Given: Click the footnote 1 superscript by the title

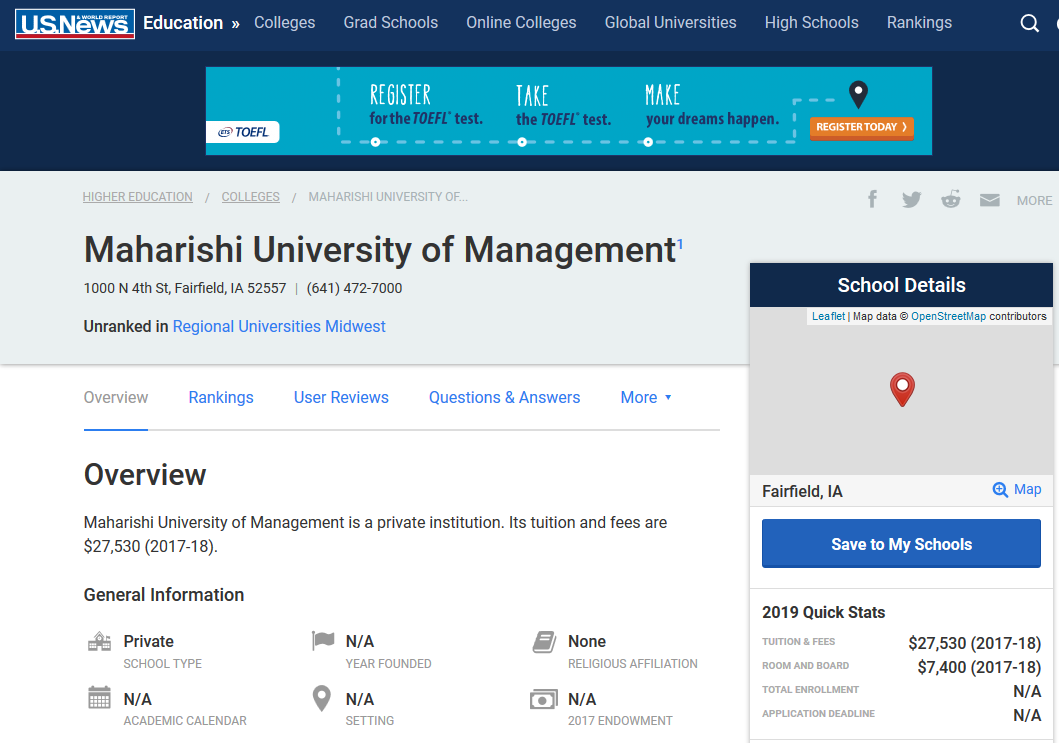Looking at the screenshot, I should [680, 244].
